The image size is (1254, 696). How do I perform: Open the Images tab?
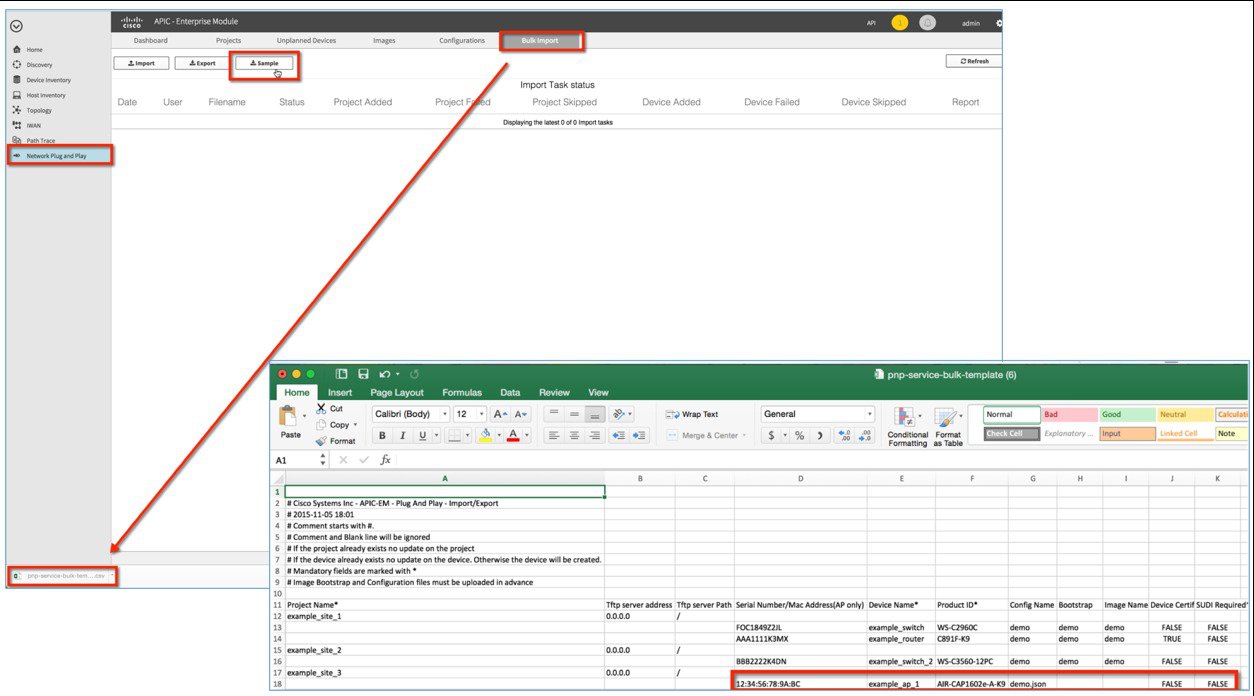pos(384,41)
